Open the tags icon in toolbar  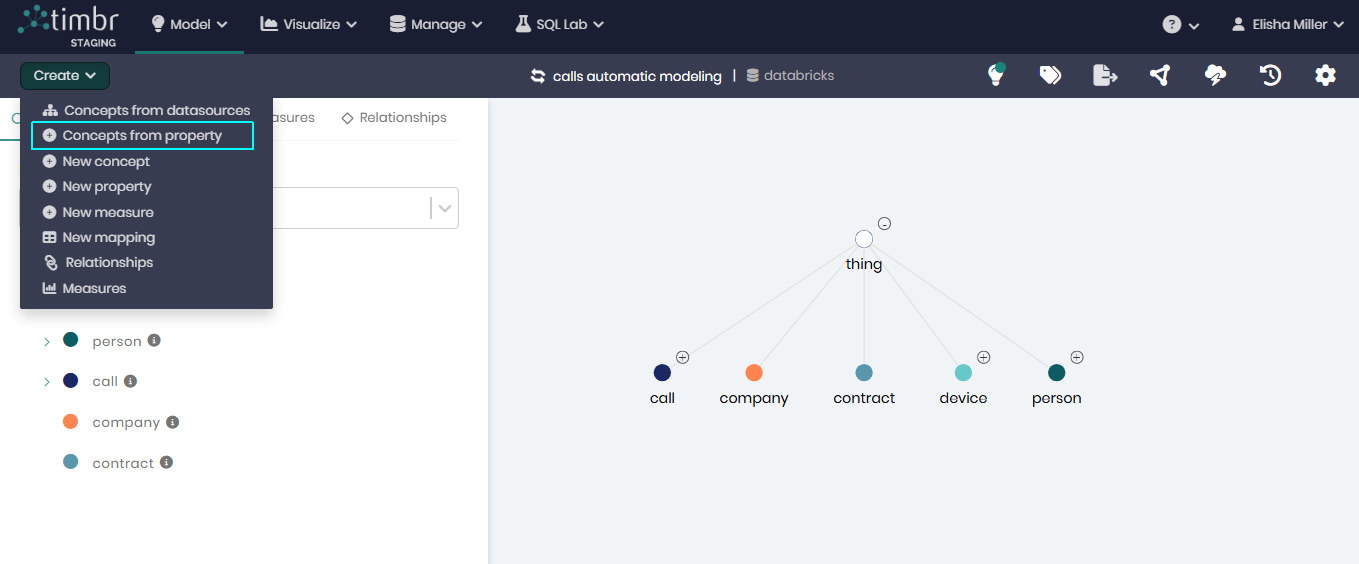1050,75
